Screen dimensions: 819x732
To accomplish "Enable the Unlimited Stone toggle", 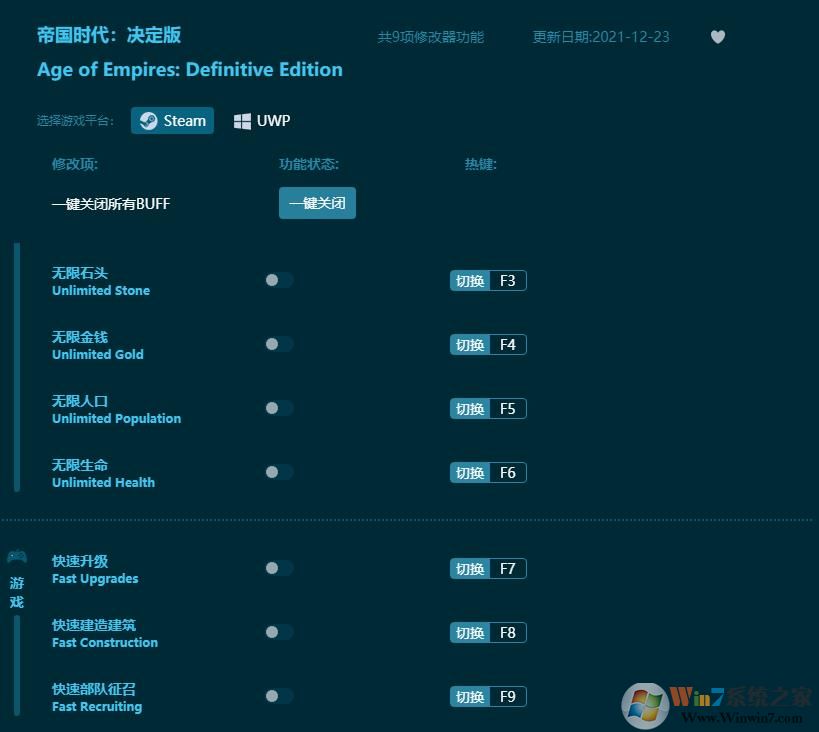I will pos(279,280).
